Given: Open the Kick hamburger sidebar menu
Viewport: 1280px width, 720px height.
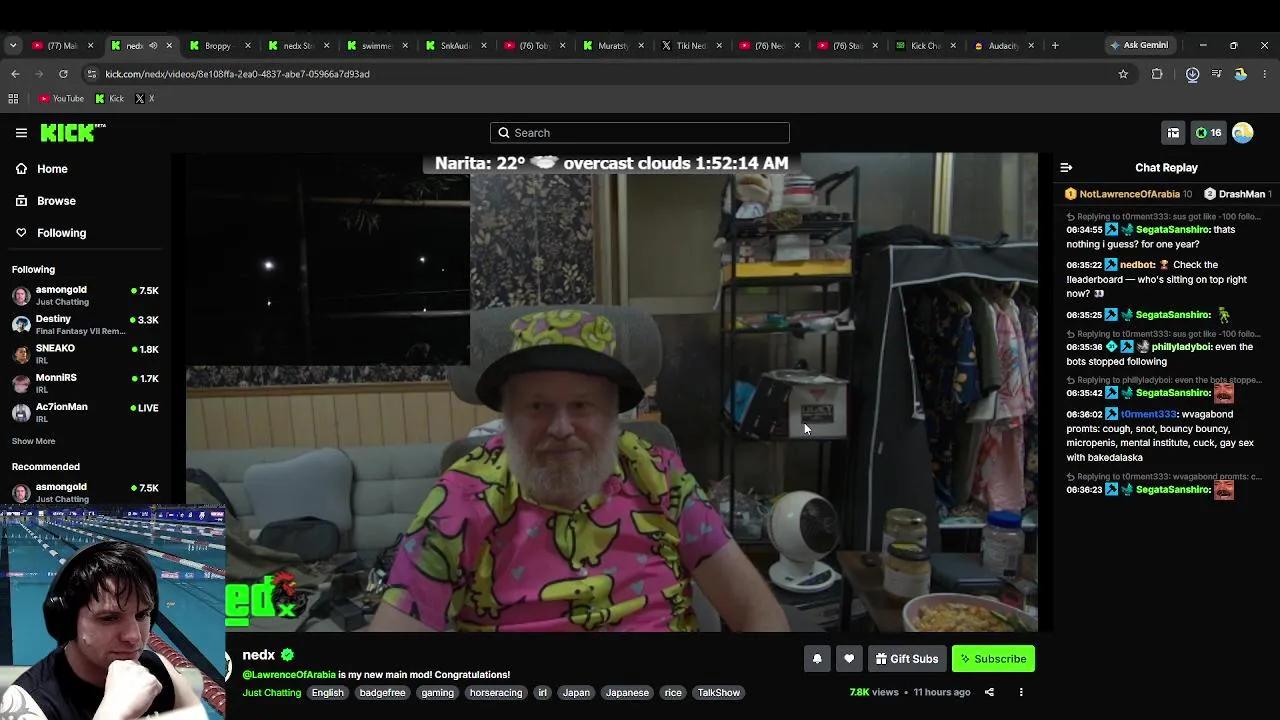Looking at the screenshot, I should (21, 132).
